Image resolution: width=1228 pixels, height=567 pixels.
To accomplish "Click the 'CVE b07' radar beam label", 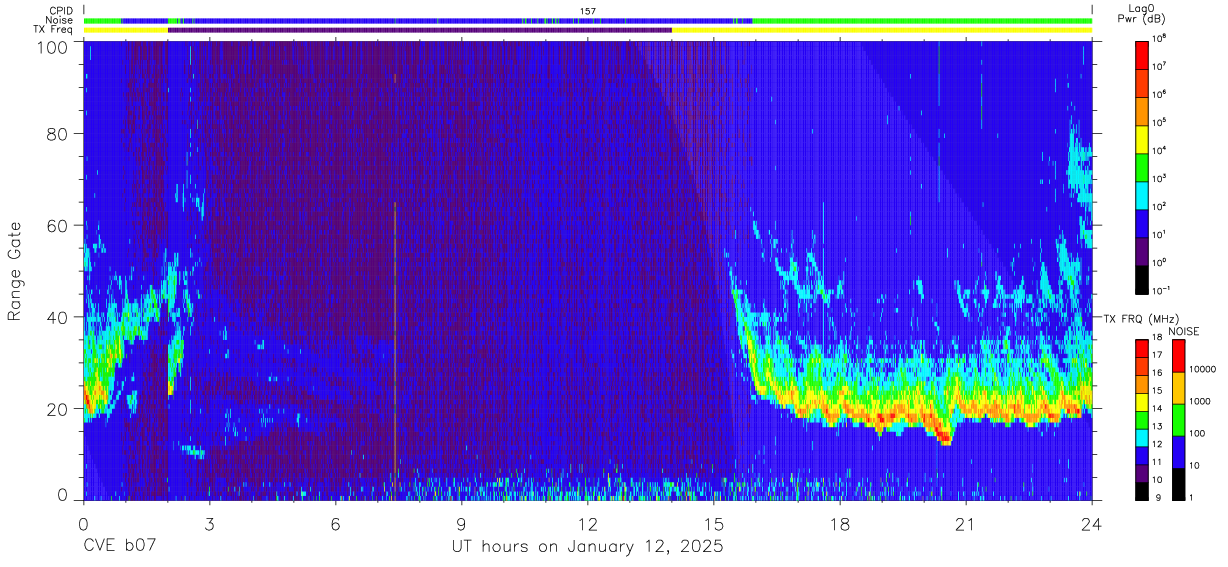I will point(118,547).
